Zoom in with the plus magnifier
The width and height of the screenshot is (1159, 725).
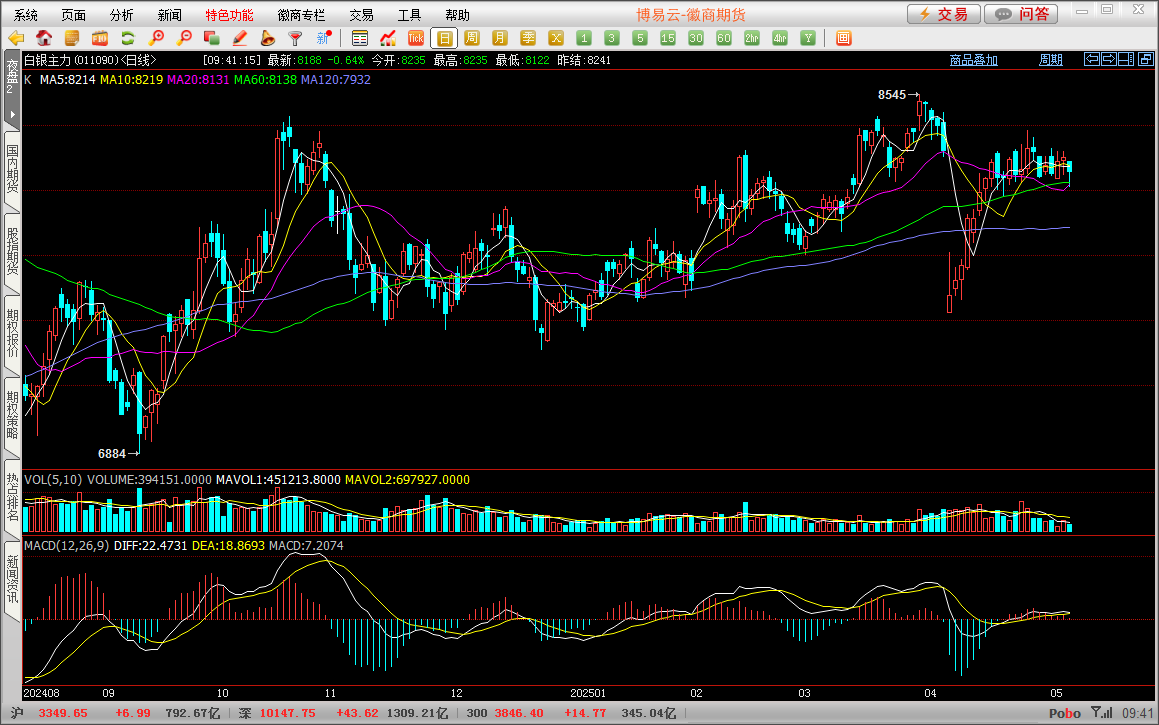[x=156, y=38]
